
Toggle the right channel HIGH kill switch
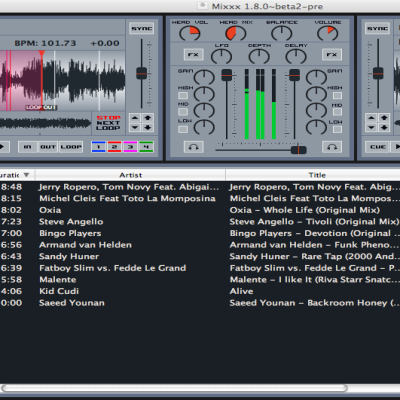[x=337, y=96]
